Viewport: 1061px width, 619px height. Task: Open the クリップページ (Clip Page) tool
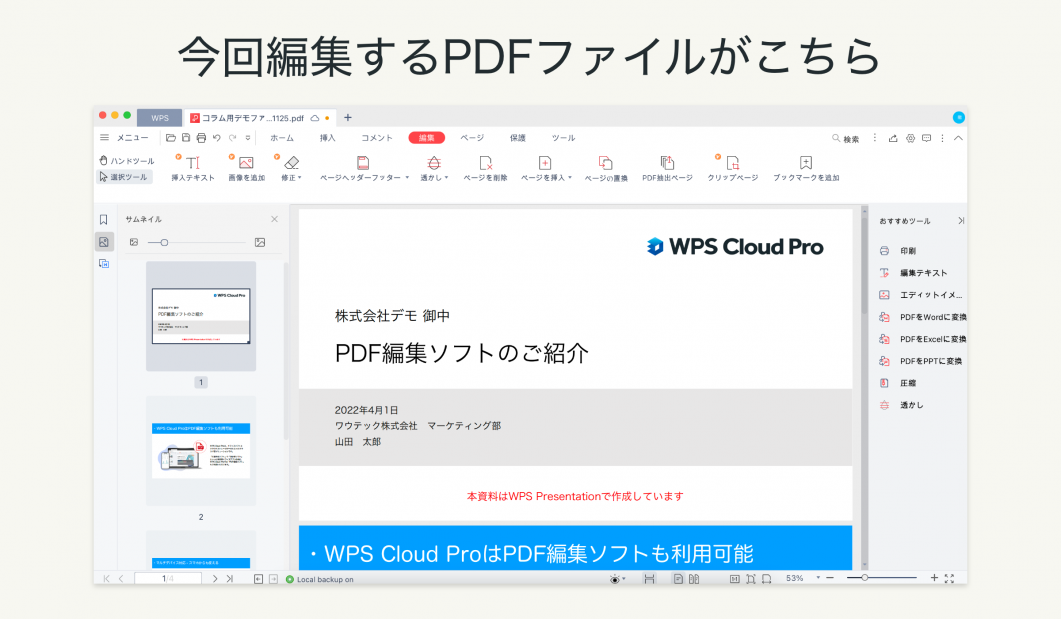(731, 170)
